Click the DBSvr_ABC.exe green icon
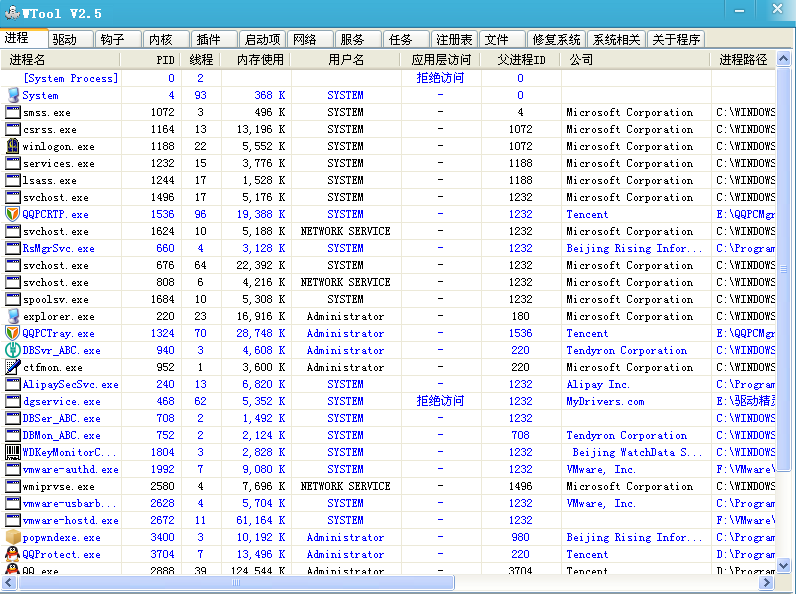796x594 pixels. point(13,350)
